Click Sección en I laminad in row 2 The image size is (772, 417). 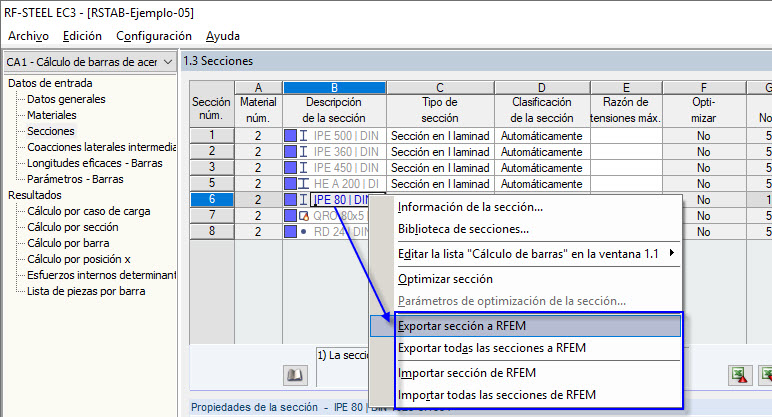[440, 152]
